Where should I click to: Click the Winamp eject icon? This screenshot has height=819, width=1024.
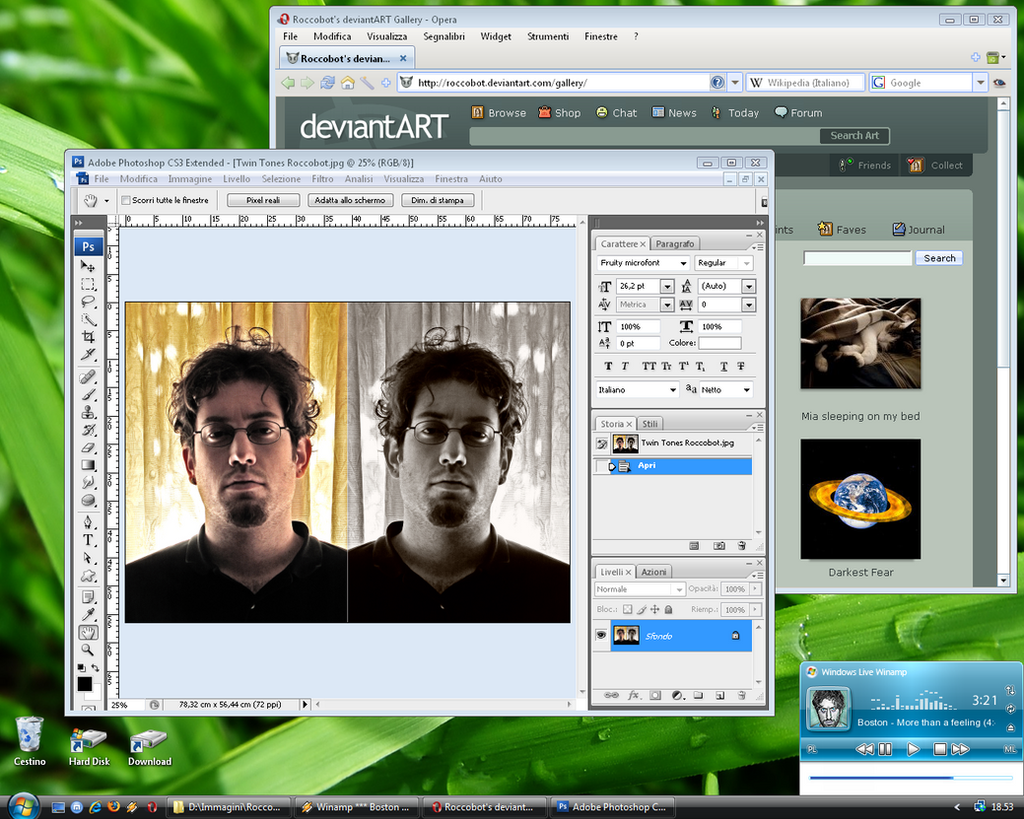pyautogui.click(x=1010, y=728)
